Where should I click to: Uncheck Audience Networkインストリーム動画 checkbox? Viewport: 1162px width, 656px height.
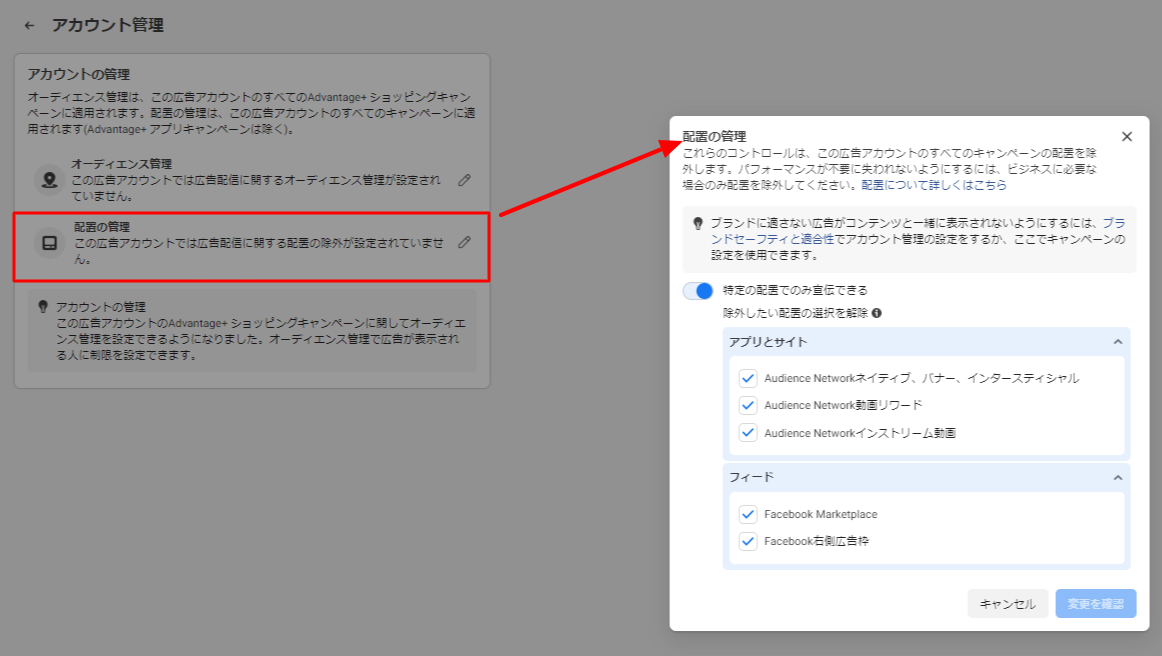747,433
